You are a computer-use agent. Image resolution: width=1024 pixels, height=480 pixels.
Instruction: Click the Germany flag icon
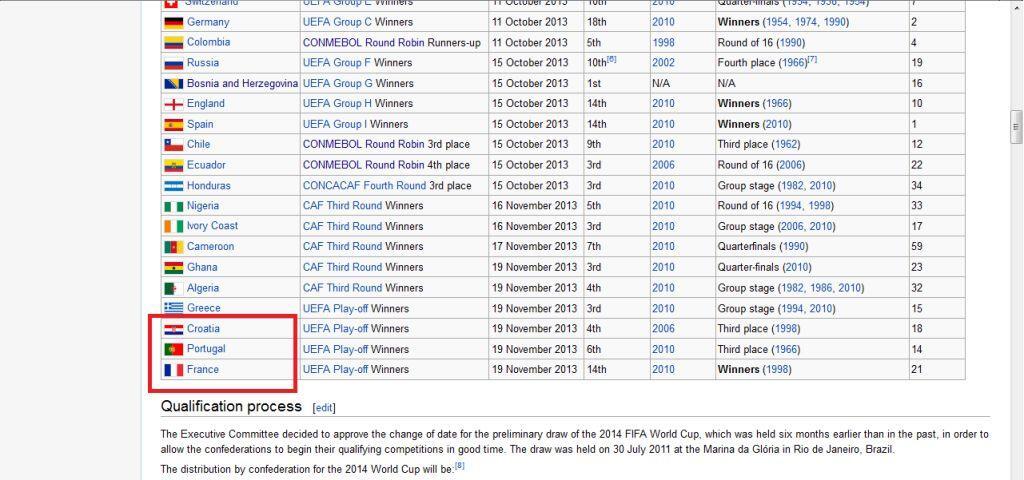coord(173,22)
